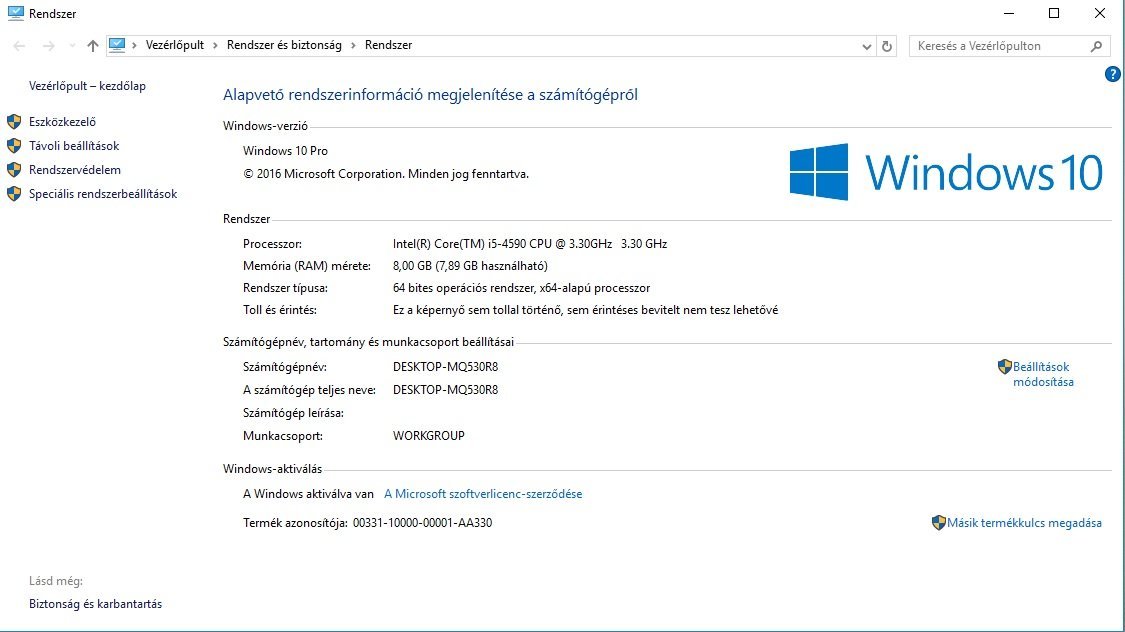Image resolution: width=1125 pixels, height=632 pixels.
Task: Click shield icon beside Másik termékkulcs megadása
Action: (x=938, y=522)
